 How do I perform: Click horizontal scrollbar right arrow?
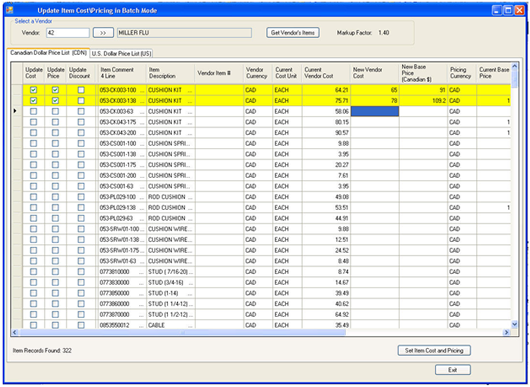coord(506,333)
